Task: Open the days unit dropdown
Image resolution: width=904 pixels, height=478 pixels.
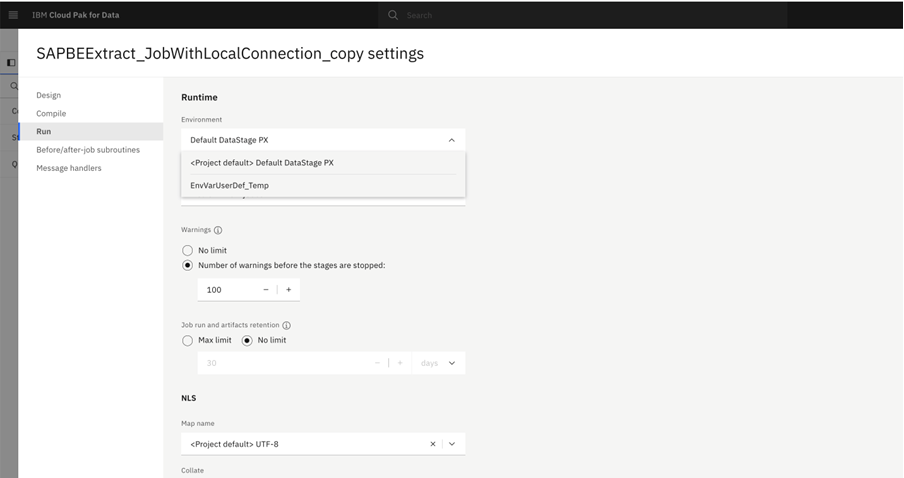Action: coord(438,363)
